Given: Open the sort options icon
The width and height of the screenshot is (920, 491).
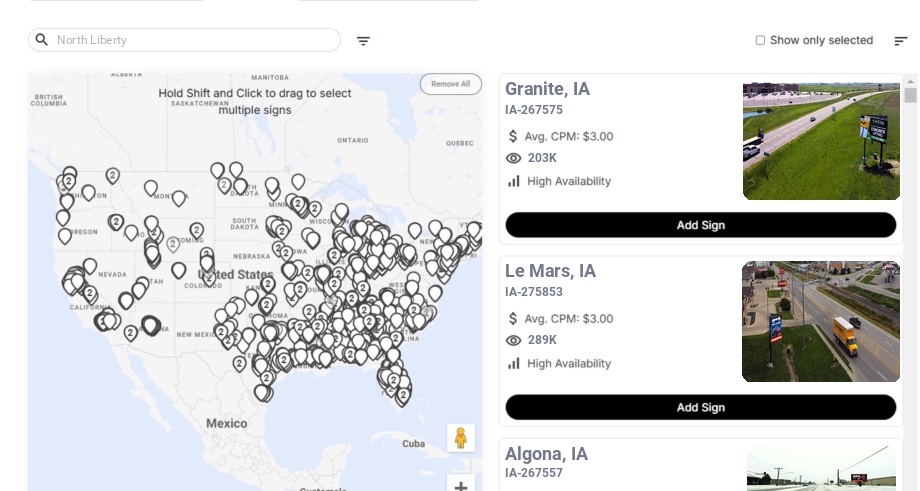Looking at the screenshot, I should click(x=901, y=40).
